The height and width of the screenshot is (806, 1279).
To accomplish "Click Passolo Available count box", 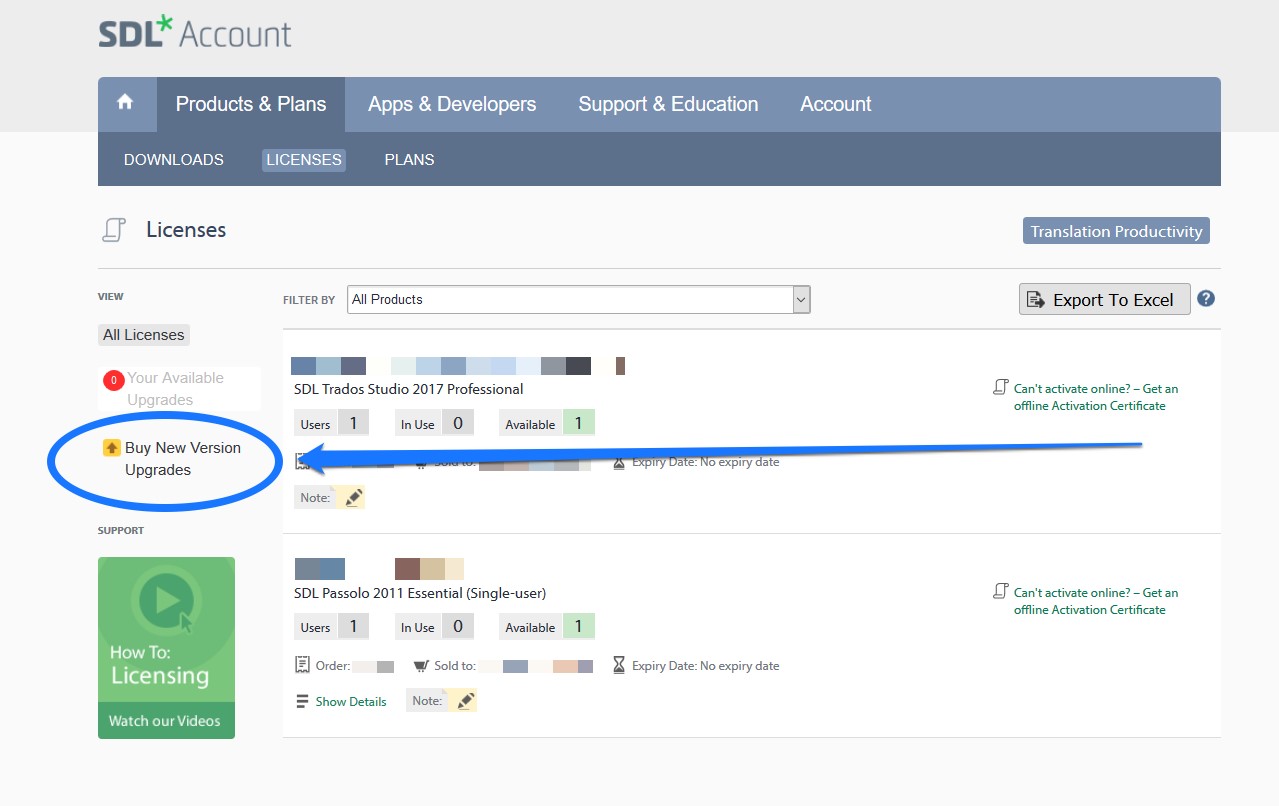I will pyautogui.click(x=547, y=627).
